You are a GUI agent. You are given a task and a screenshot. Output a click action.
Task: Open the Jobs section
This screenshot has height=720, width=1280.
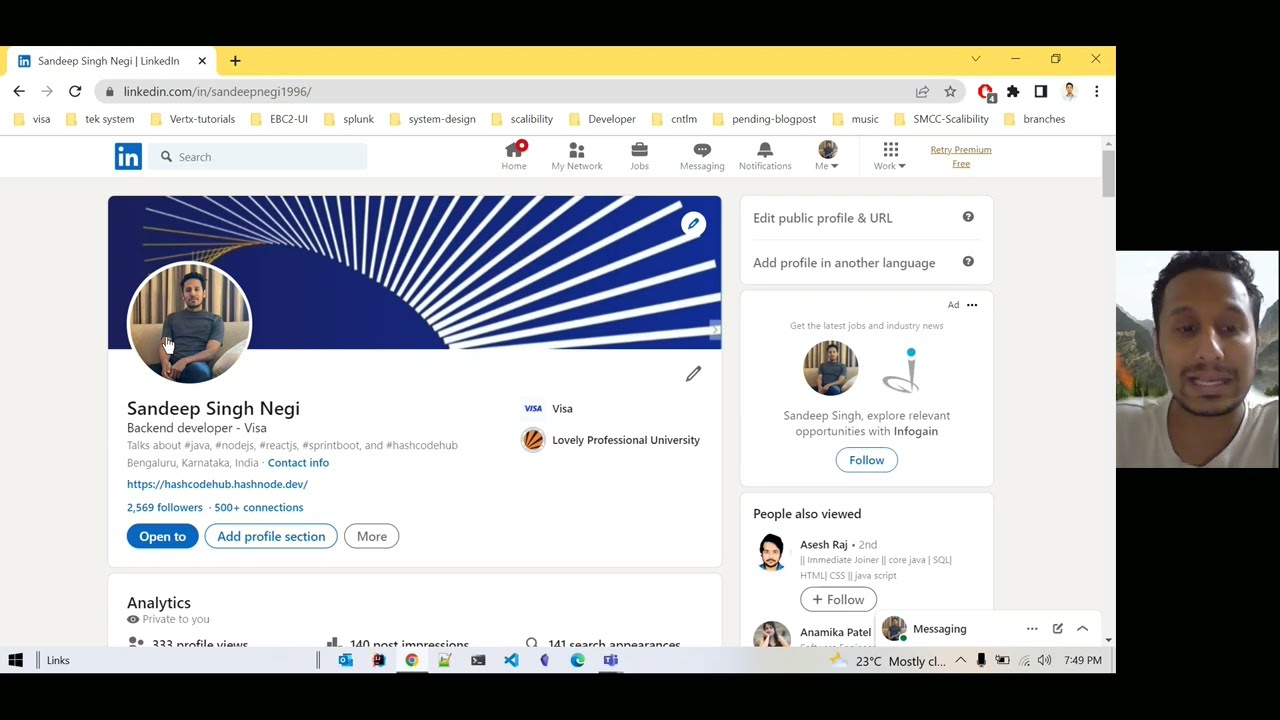click(639, 156)
